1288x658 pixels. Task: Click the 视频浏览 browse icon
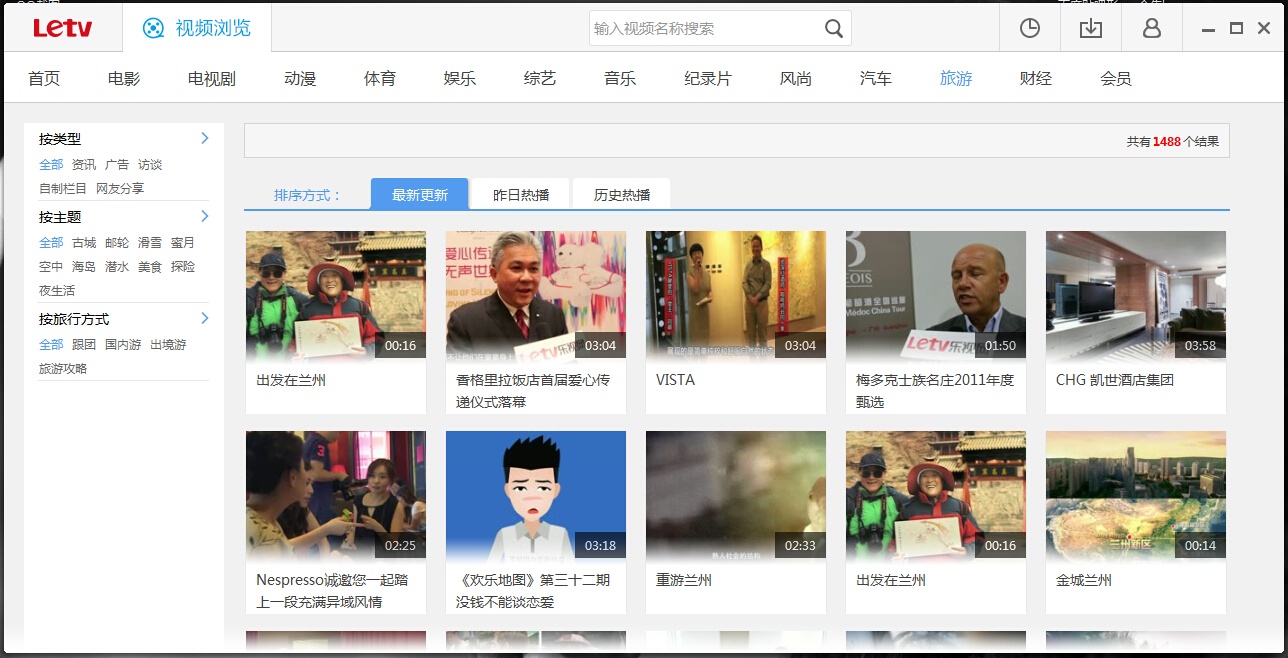coord(155,28)
